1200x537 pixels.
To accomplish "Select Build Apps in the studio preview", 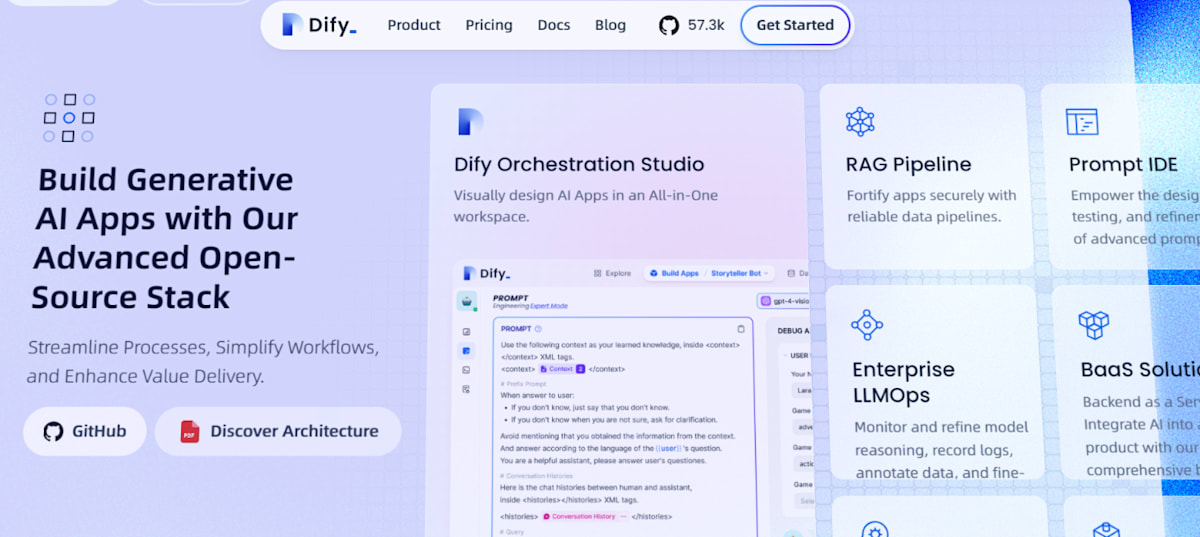I will 674,273.
